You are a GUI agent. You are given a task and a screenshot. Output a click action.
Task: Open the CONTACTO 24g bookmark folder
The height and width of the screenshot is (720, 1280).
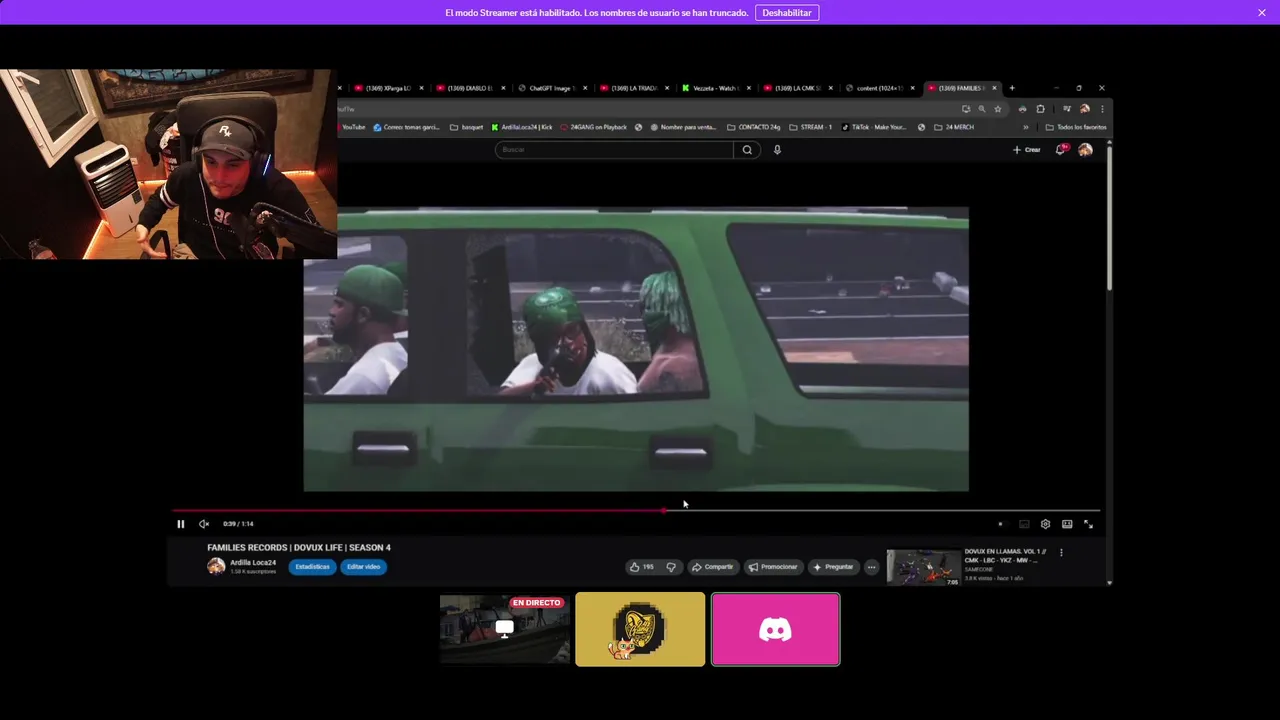754,127
